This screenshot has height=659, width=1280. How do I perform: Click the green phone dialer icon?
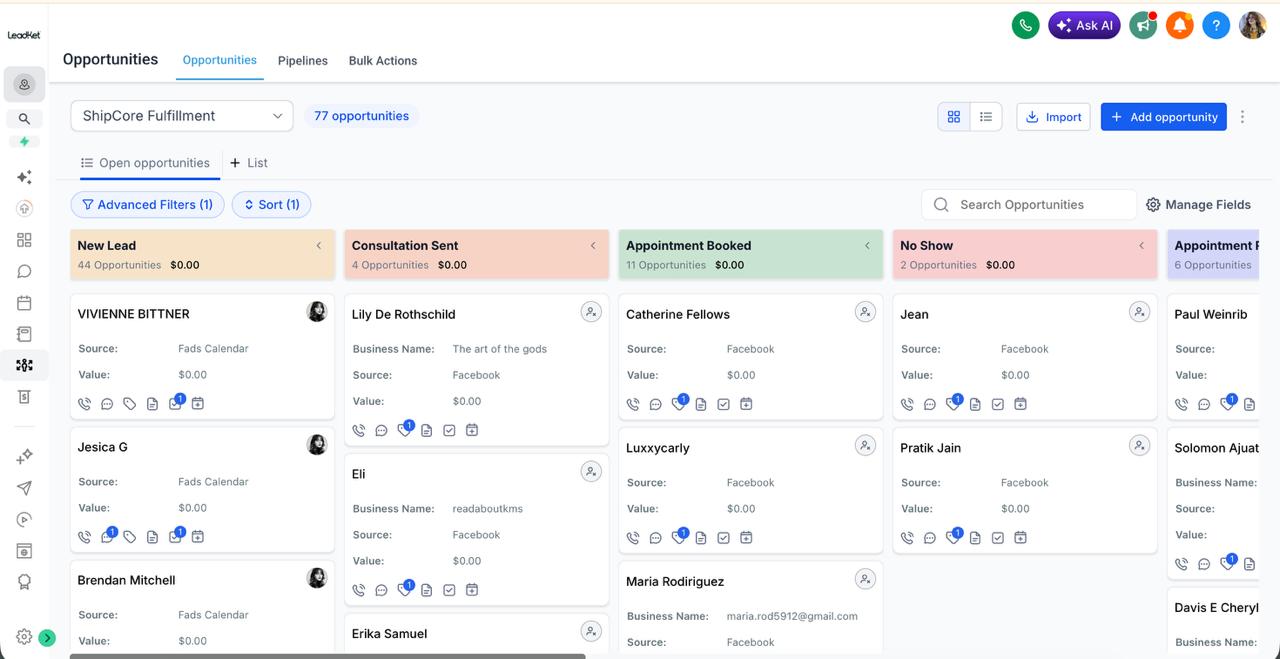click(1025, 26)
